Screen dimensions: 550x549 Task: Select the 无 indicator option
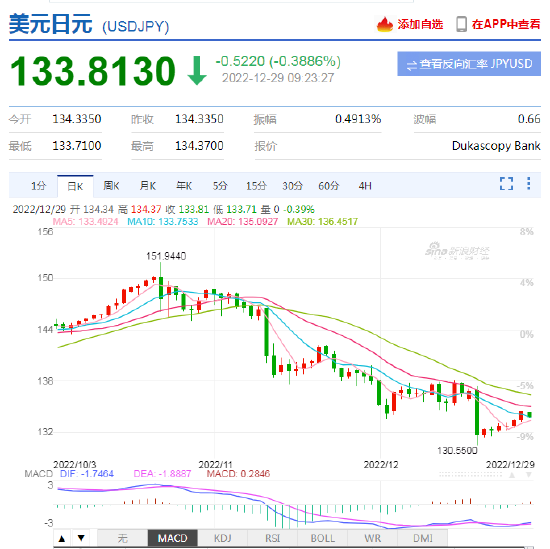point(122,538)
